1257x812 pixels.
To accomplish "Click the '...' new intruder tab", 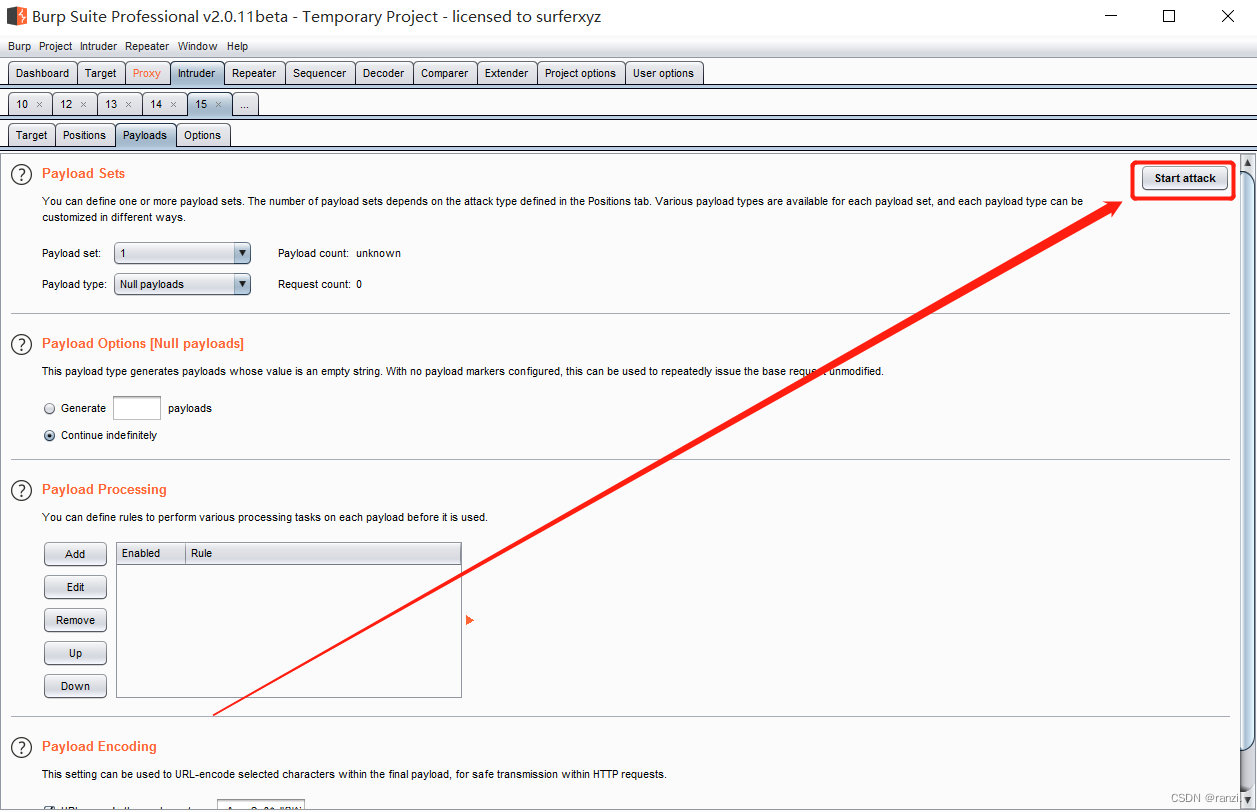I will (x=245, y=104).
